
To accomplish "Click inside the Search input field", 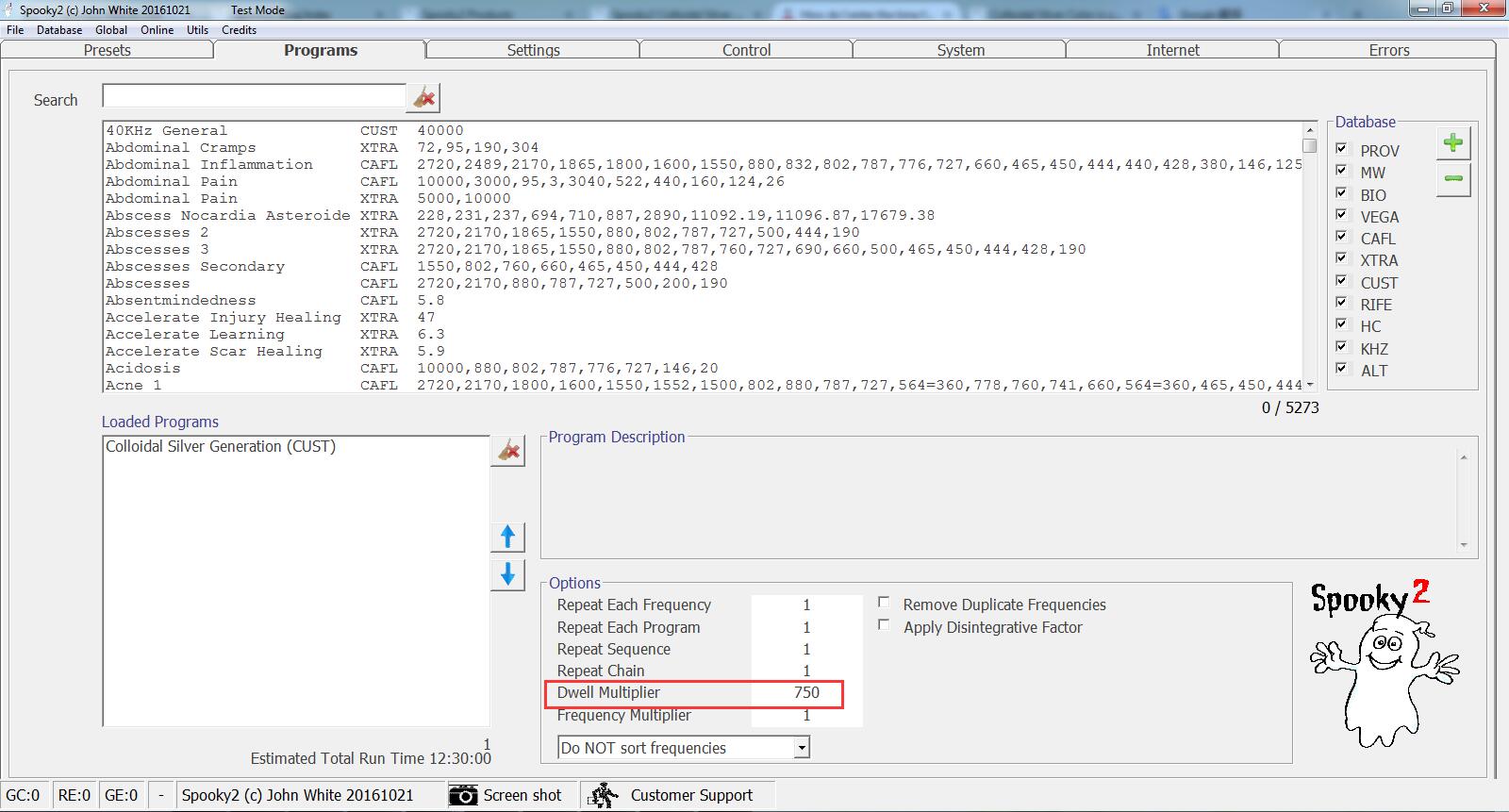I will click(254, 96).
